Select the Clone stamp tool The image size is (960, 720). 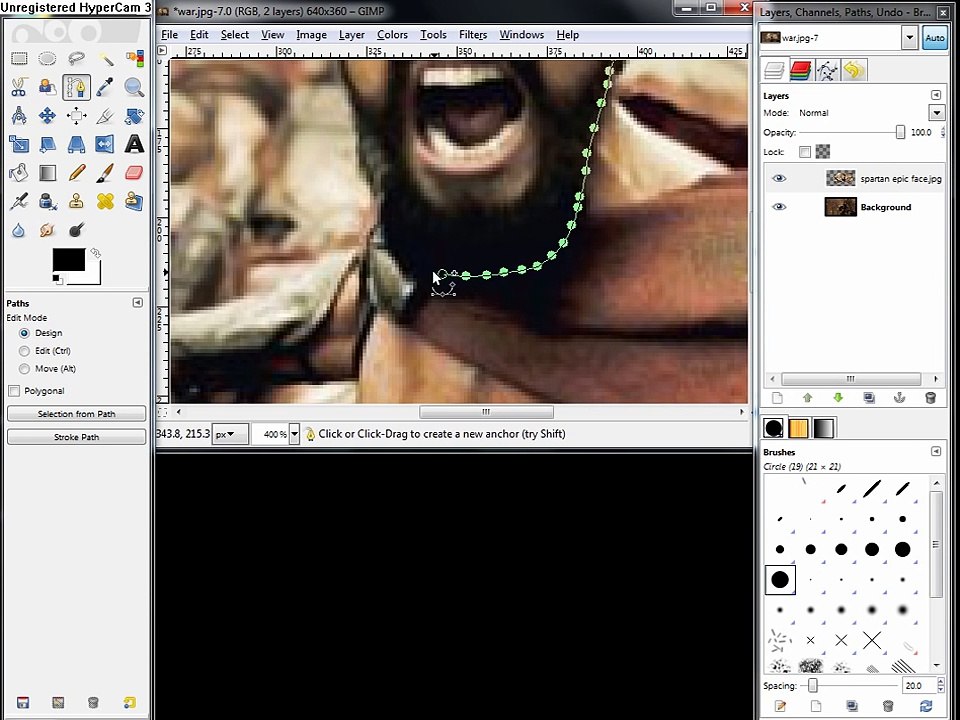tap(76, 201)
